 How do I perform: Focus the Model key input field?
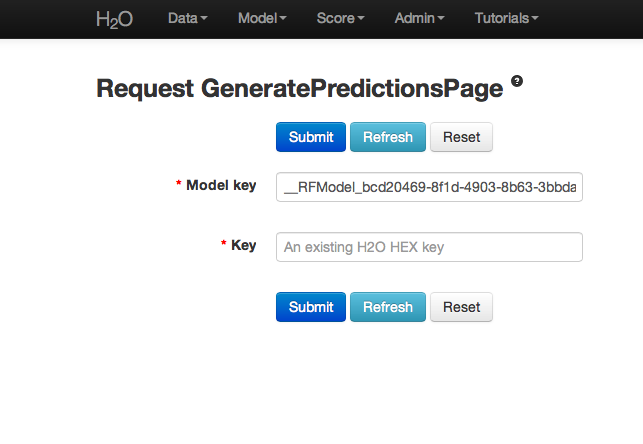(x=429, y=186)
